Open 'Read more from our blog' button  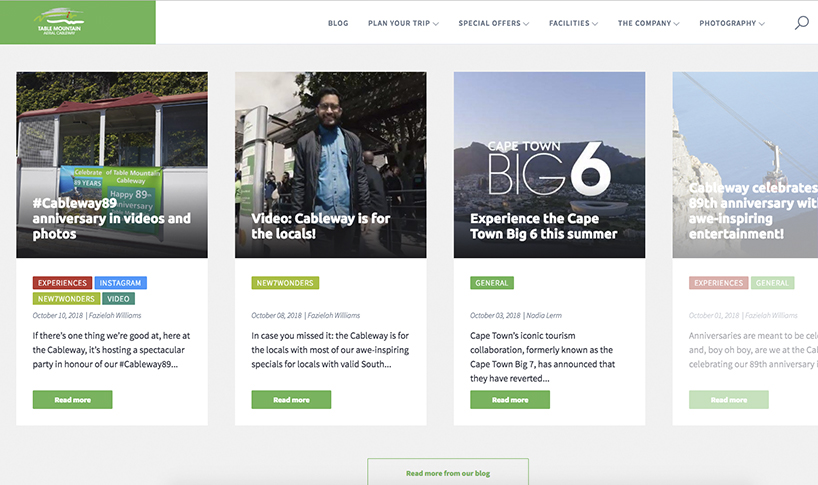(x=448, y=472)
